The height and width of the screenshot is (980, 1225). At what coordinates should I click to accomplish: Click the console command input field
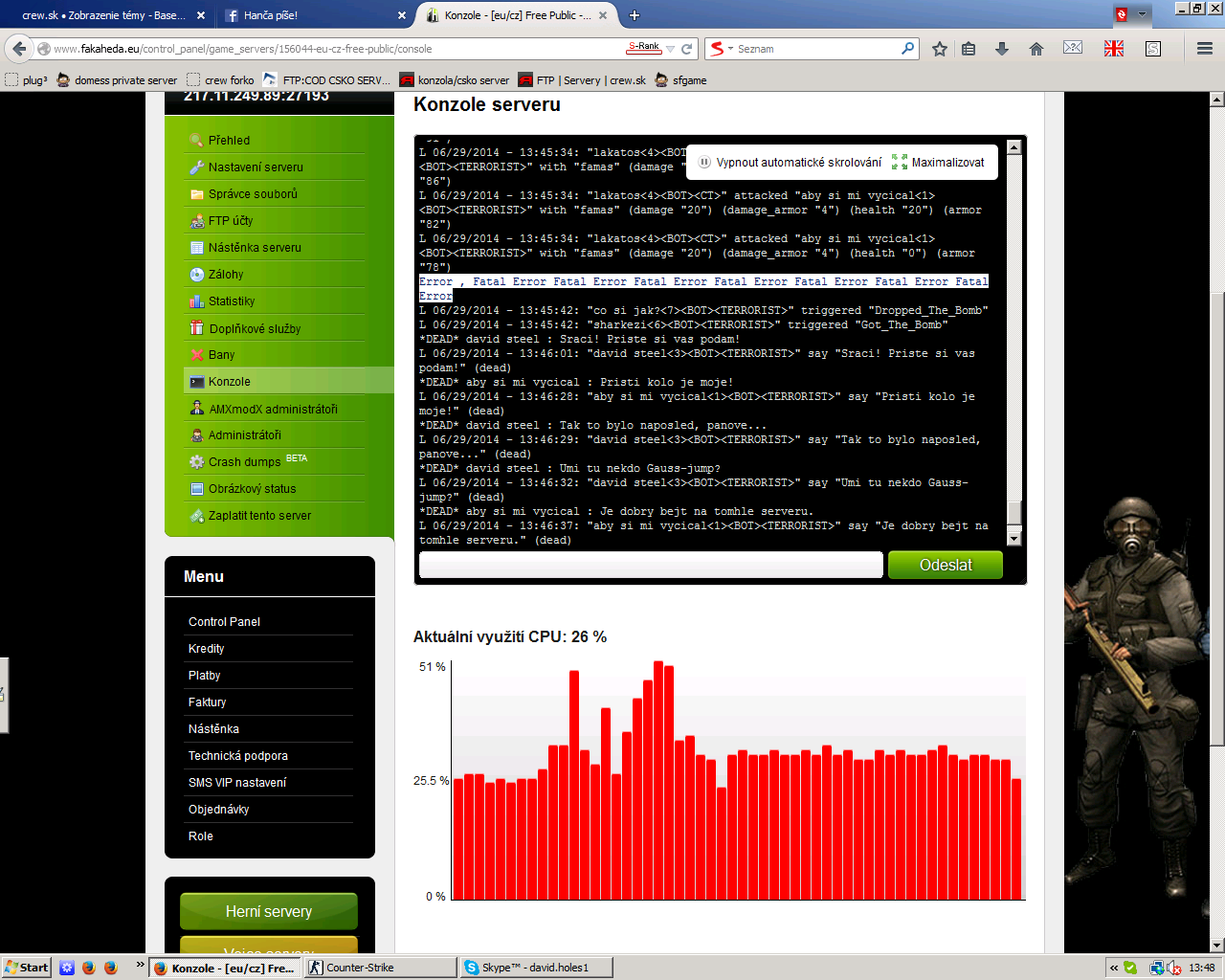[x=651, y=566]
